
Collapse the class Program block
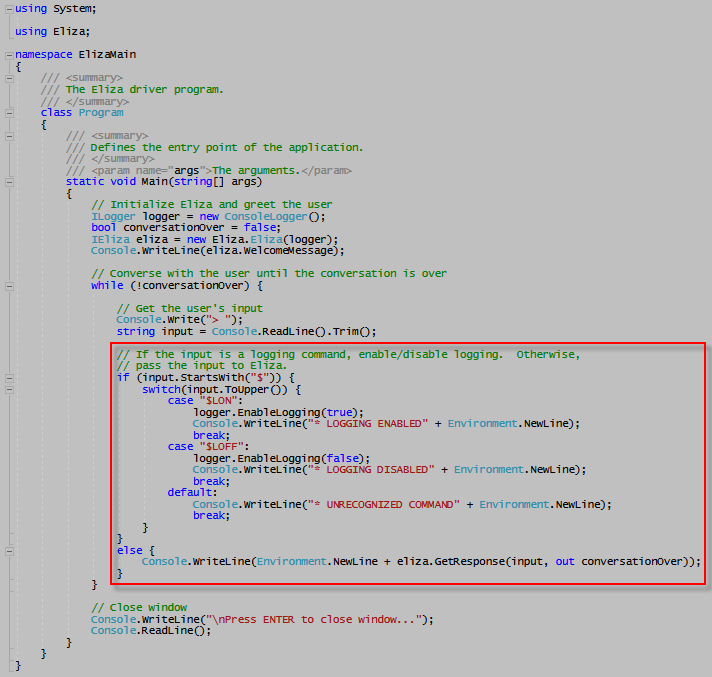pos(9,113)
